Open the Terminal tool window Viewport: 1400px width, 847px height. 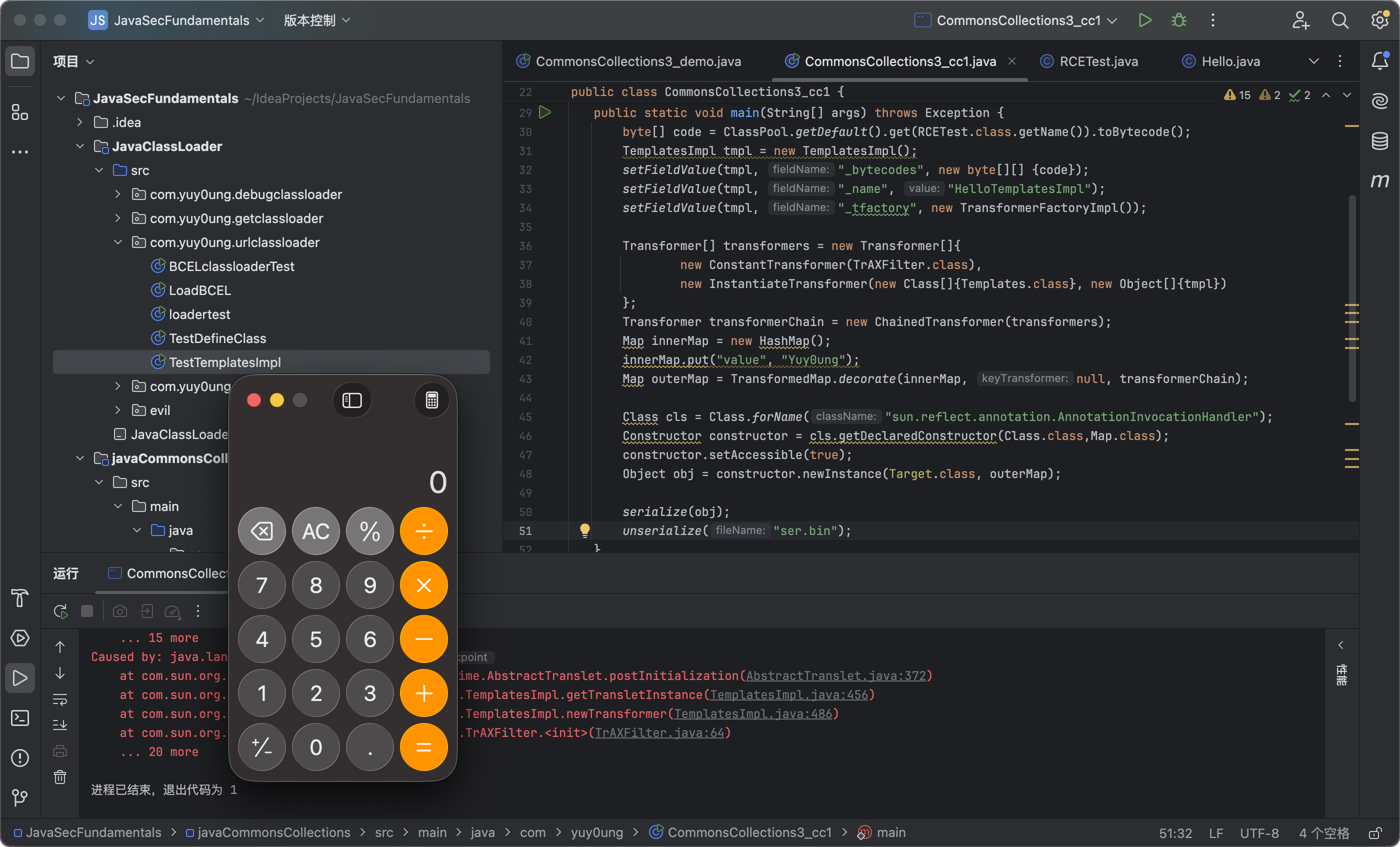pyautogui.click(x=20, y=717)
